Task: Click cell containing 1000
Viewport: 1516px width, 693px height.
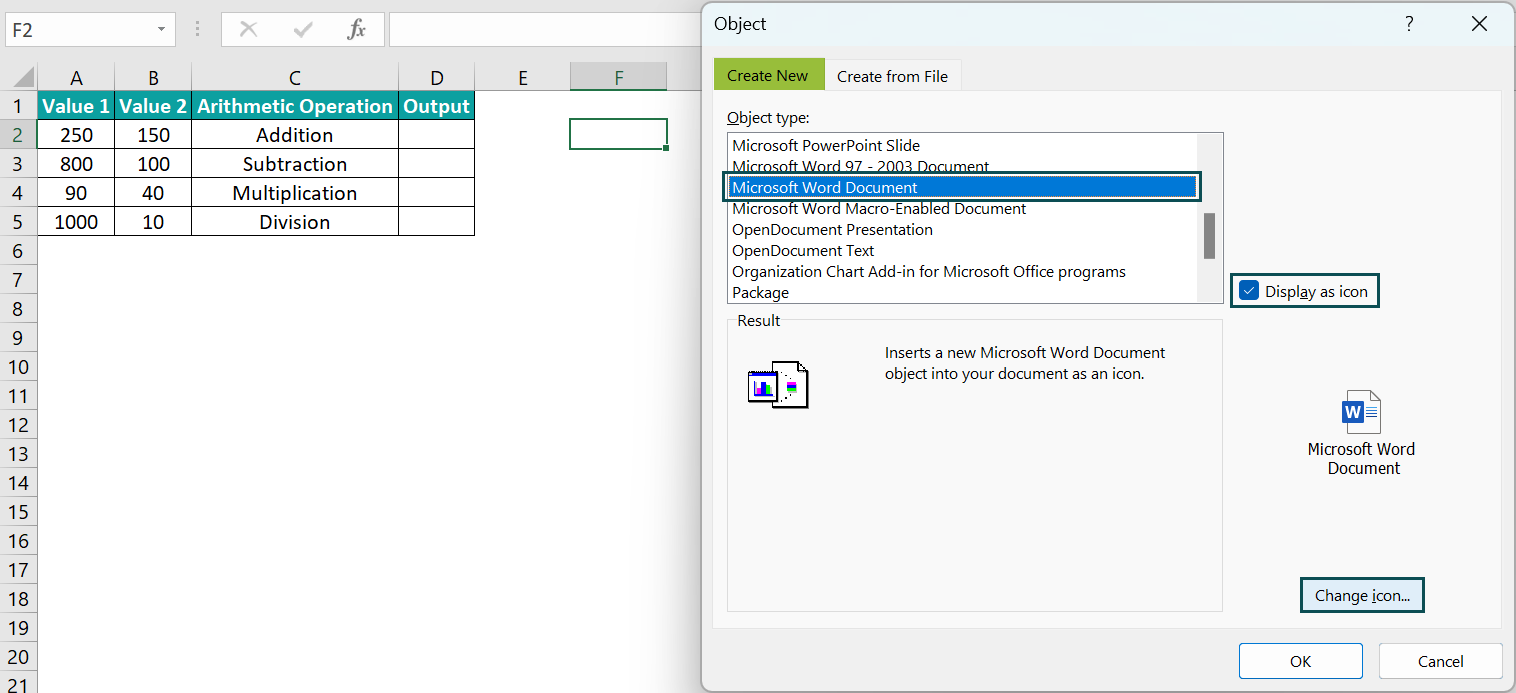Action: 76,222
